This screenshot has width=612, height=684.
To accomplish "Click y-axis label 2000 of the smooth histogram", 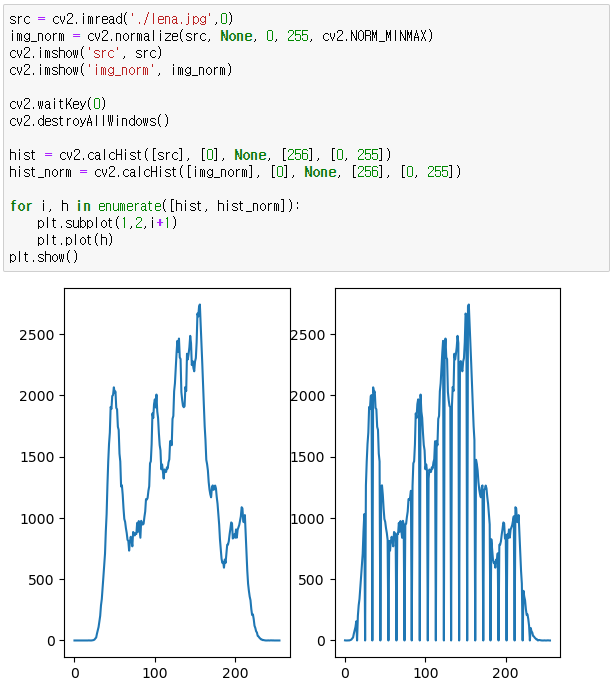I will (37, 396).
